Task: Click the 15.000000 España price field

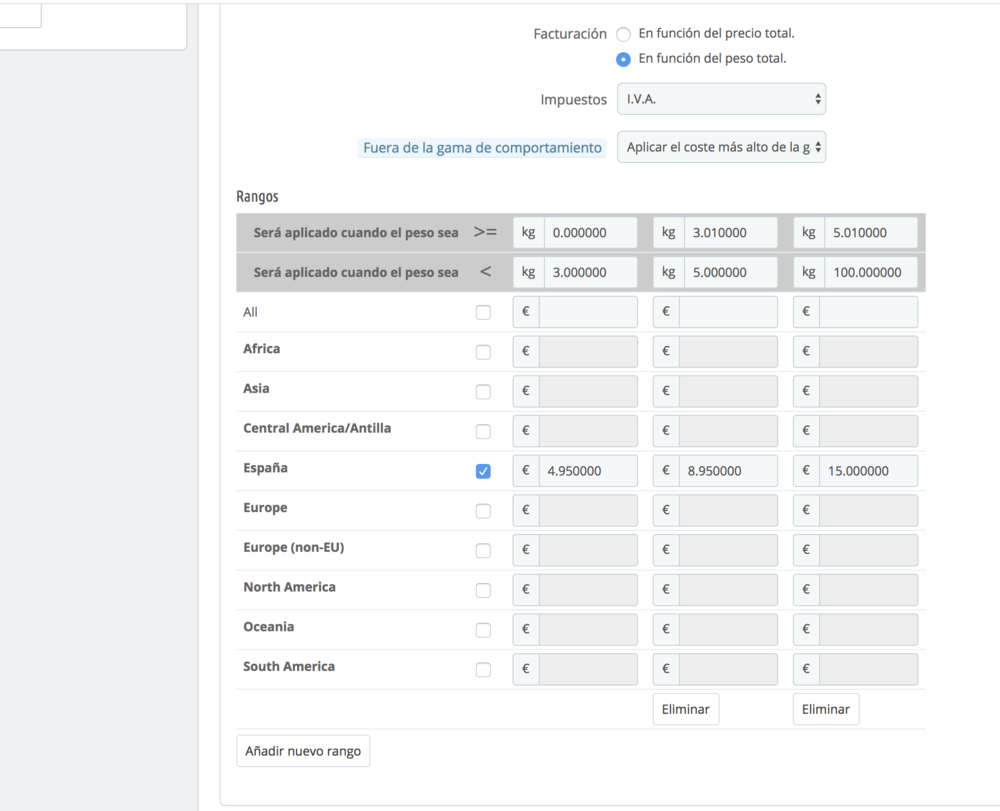Action: pyautogui.click(x=867, y=471)
